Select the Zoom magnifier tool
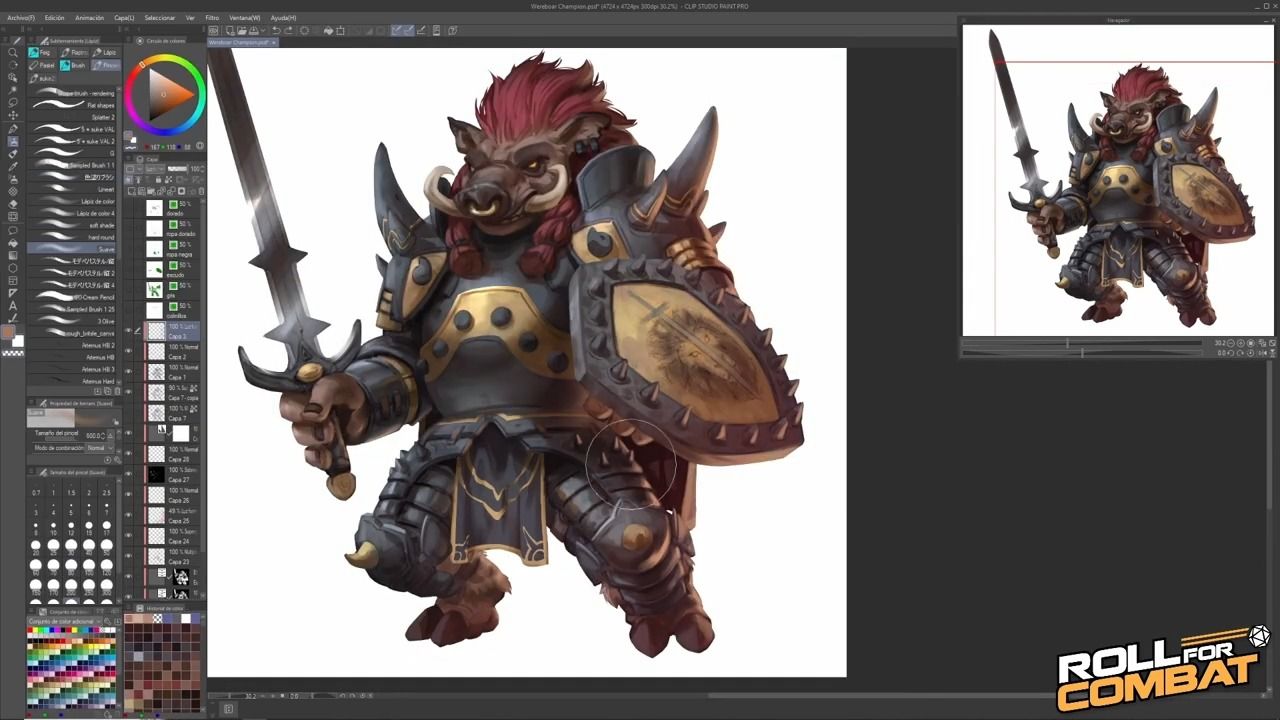Viewport: 1280px width, 720px height. click(13, 52)
